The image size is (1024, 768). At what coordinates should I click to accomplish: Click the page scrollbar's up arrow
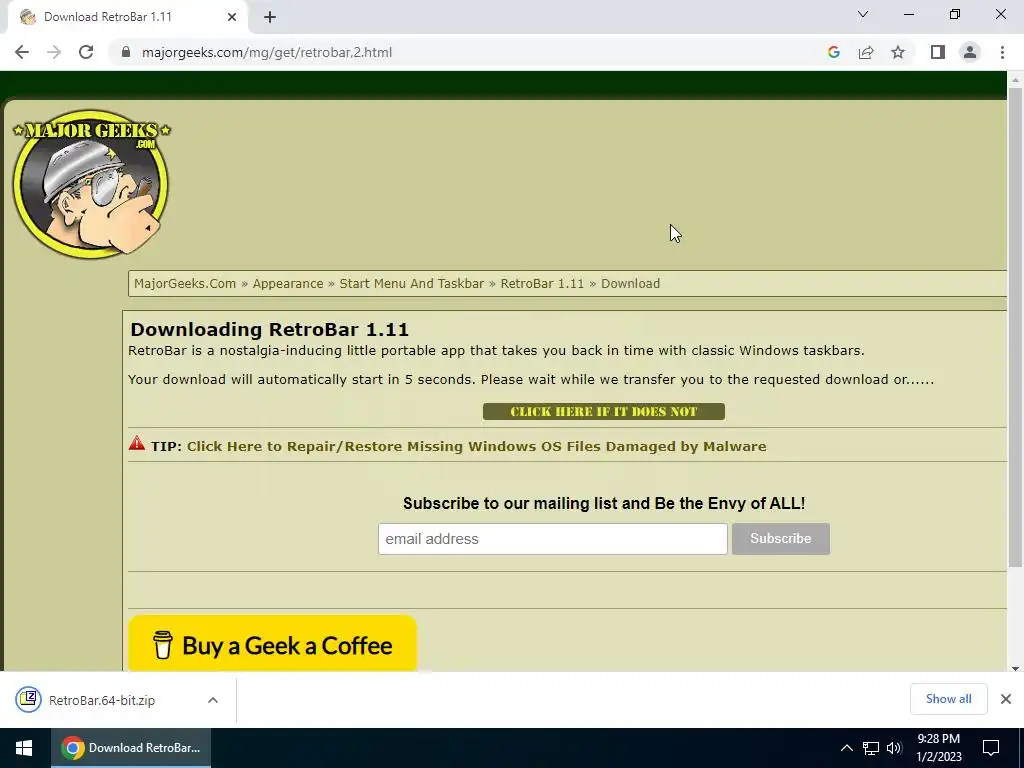point(1015,80)
